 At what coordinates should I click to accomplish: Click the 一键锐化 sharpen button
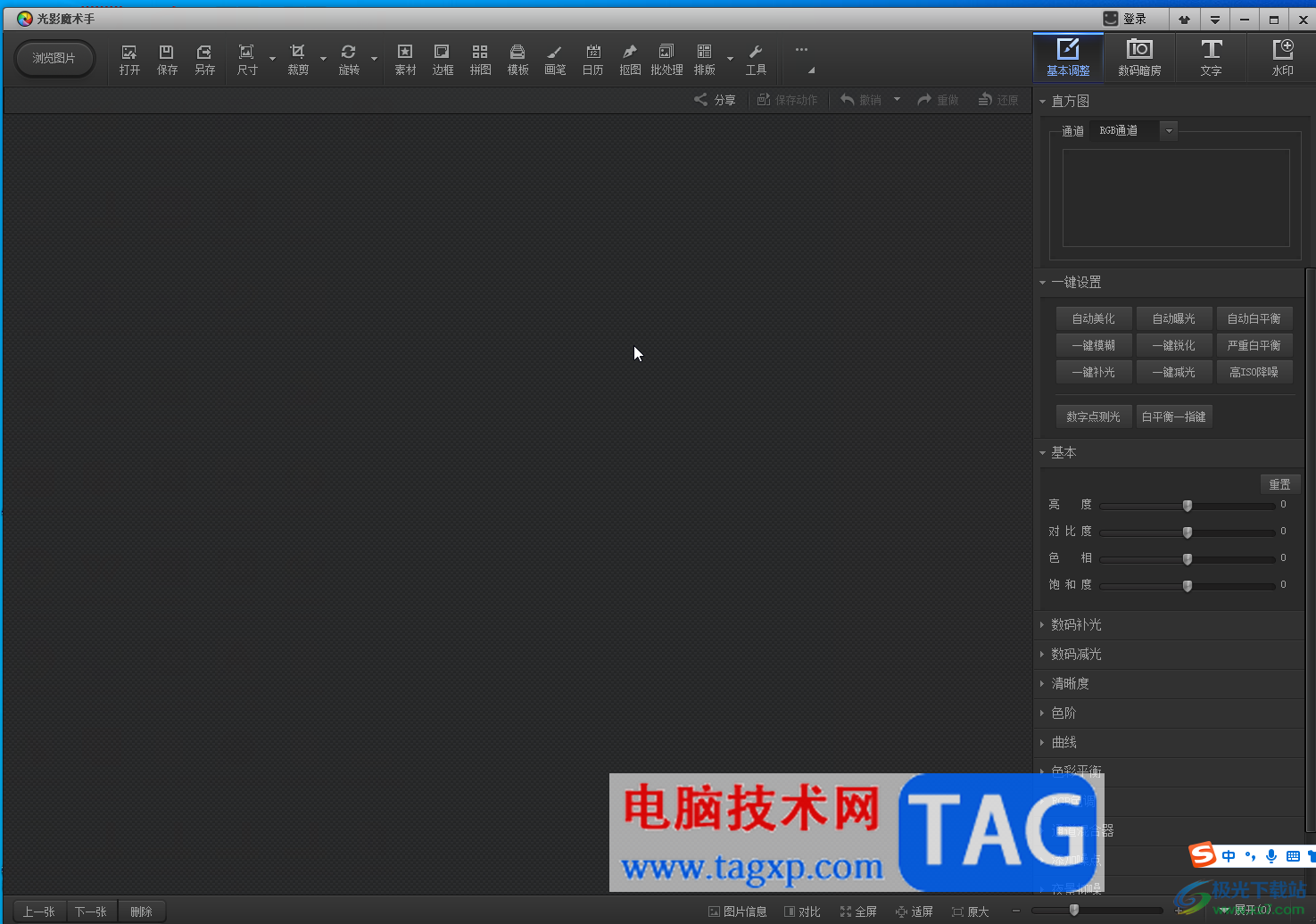[x=1173, y=345]
